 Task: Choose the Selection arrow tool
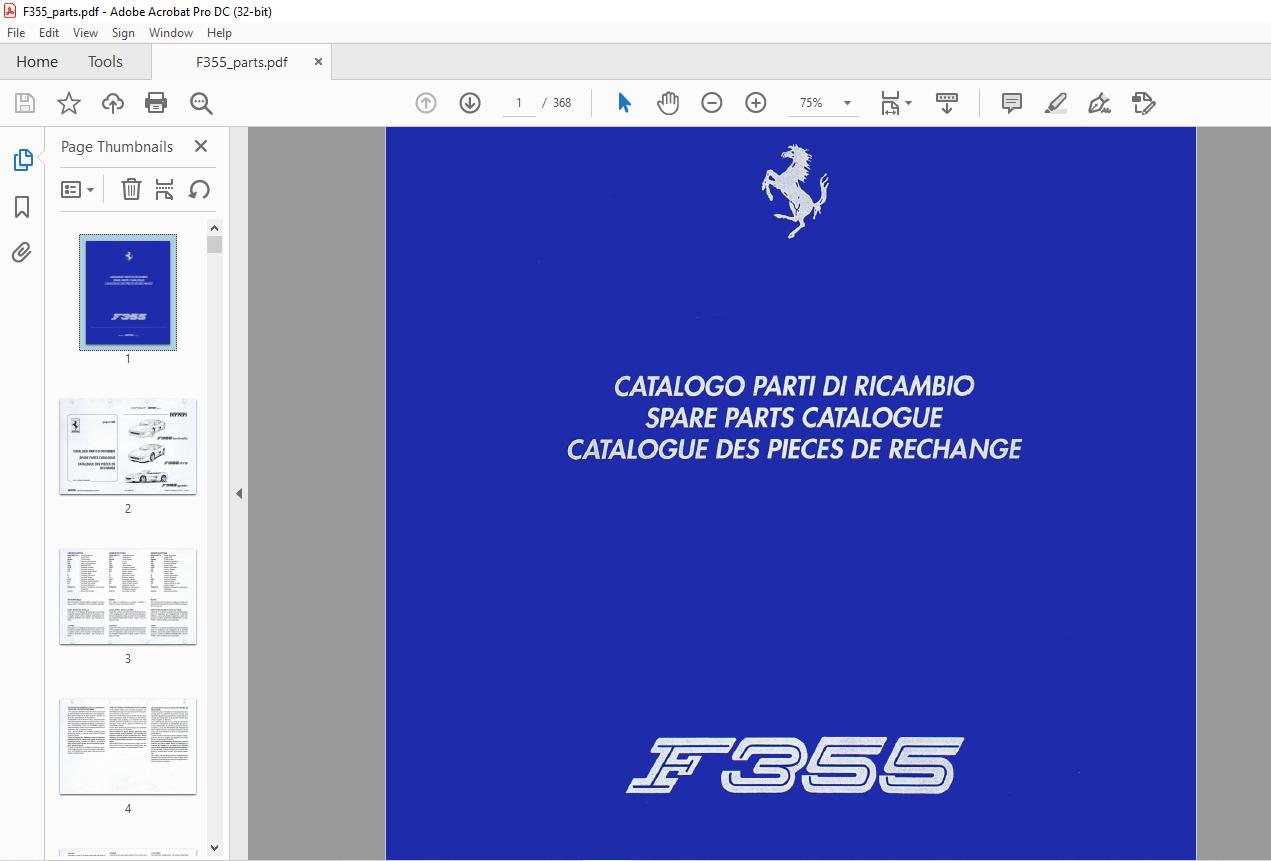pyautogui.click(x=625, y=103)
